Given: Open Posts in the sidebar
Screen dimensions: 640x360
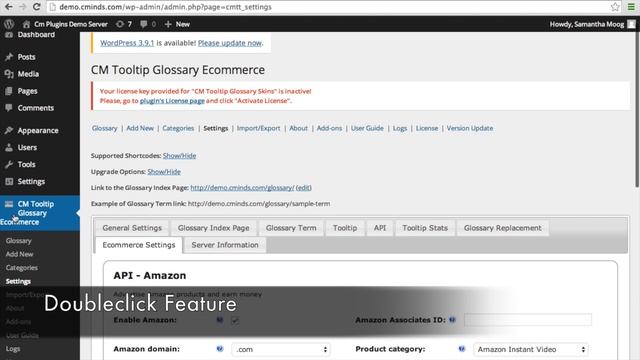Looking at the screenshot, I should [x=26, y=57].
